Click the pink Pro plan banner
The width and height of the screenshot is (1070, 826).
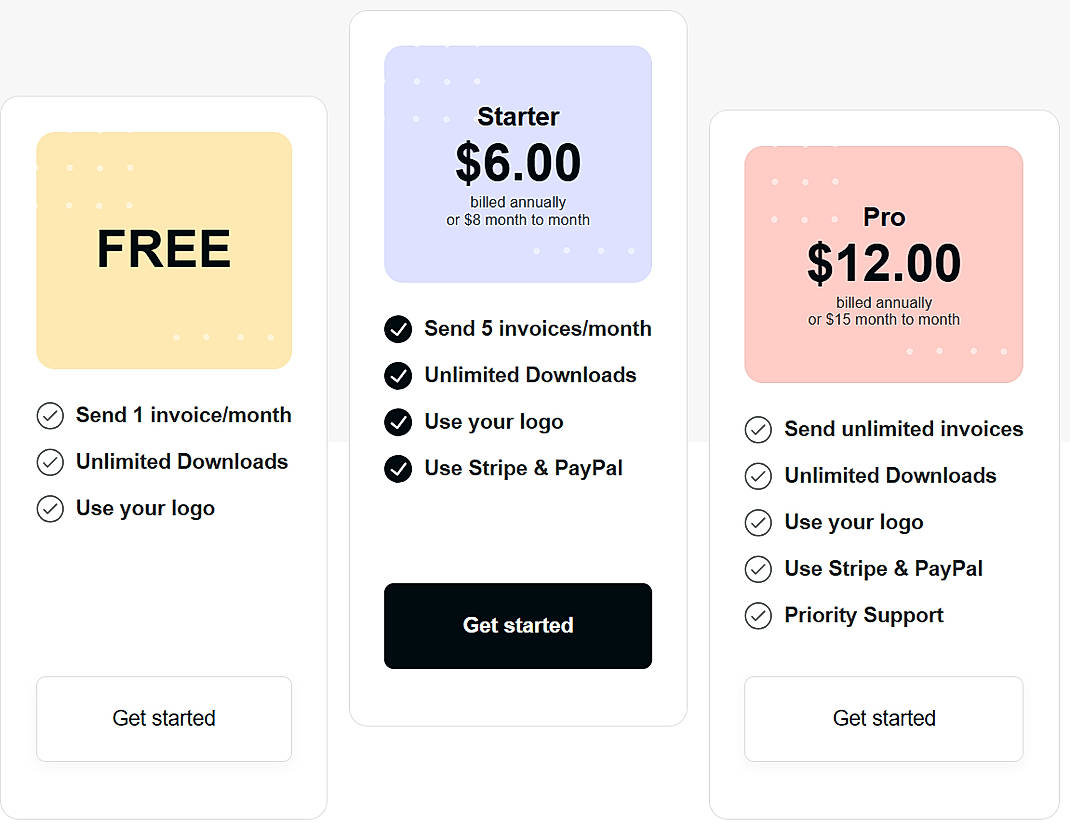(883, 264)
